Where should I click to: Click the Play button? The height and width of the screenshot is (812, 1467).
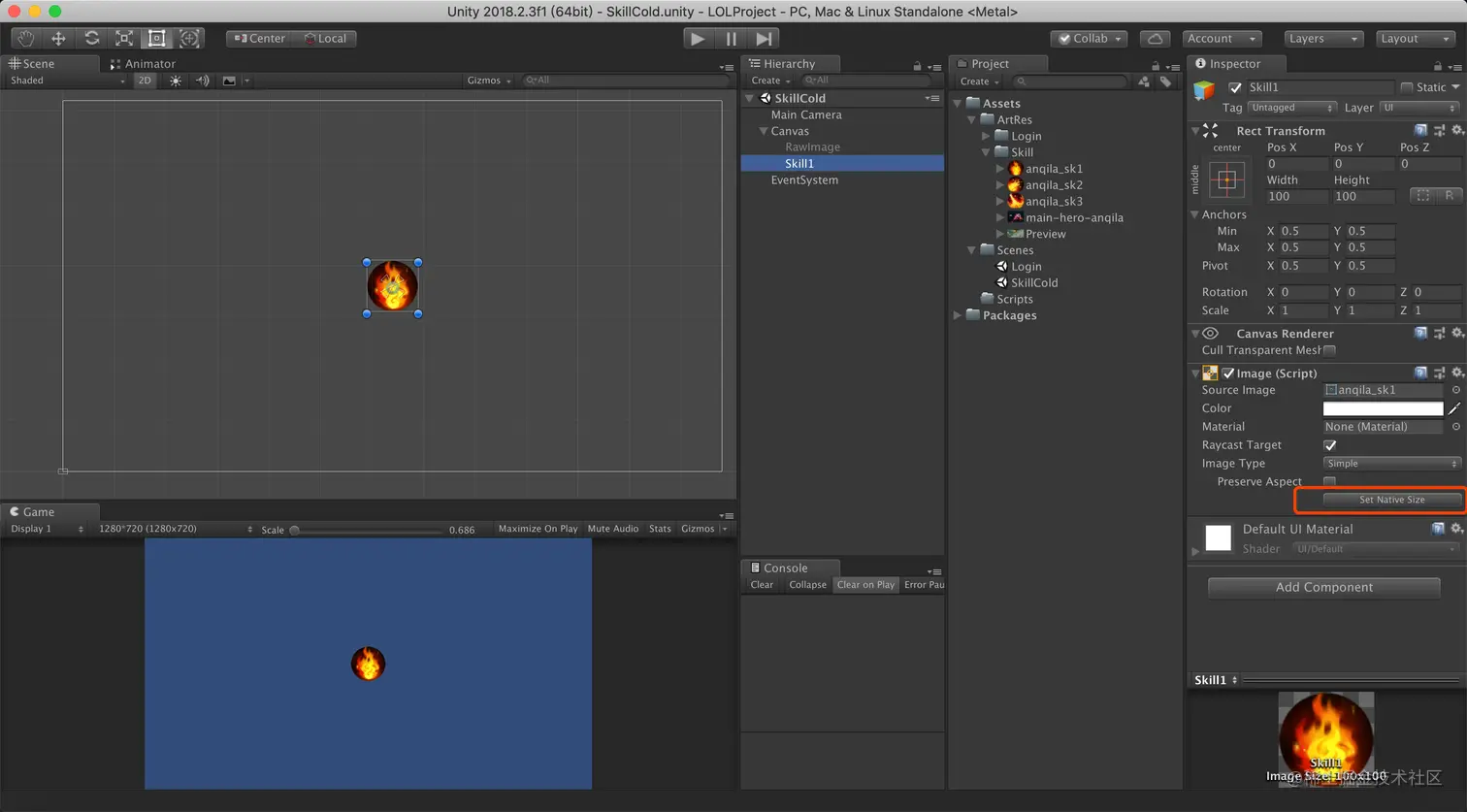click(x=697, y=38)
